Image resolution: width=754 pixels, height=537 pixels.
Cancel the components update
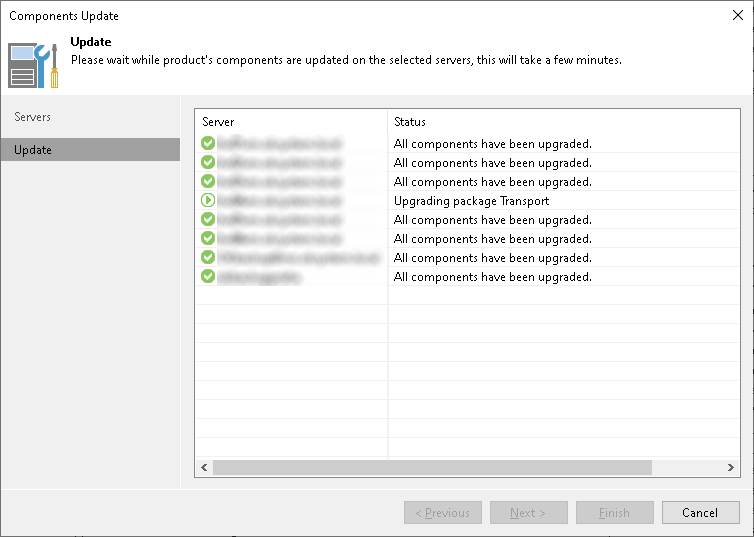pos(701,512)
